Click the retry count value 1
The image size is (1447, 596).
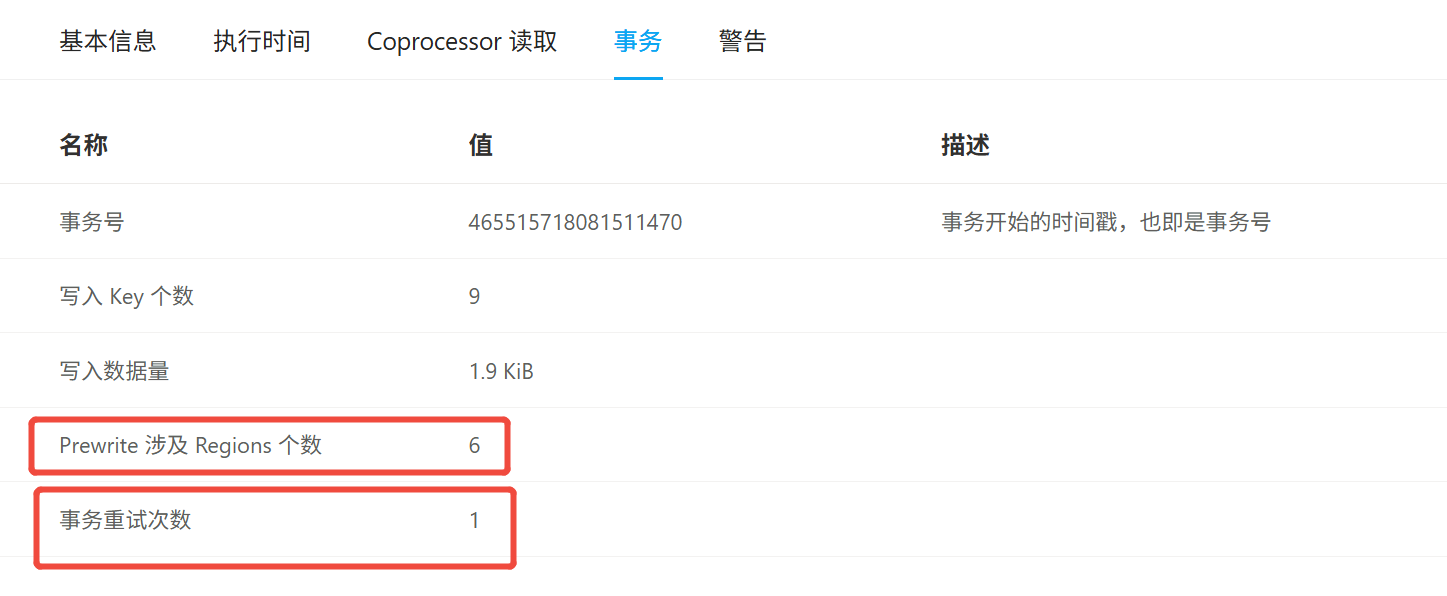click(475, 520)
